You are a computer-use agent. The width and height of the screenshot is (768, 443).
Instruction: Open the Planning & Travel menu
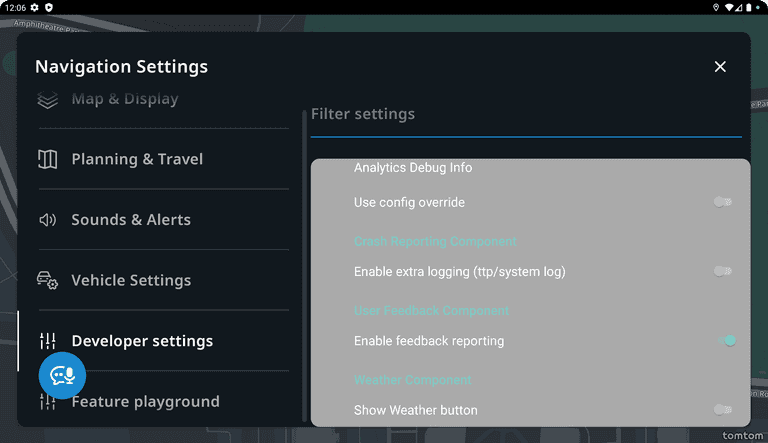[x=137, y=159]
